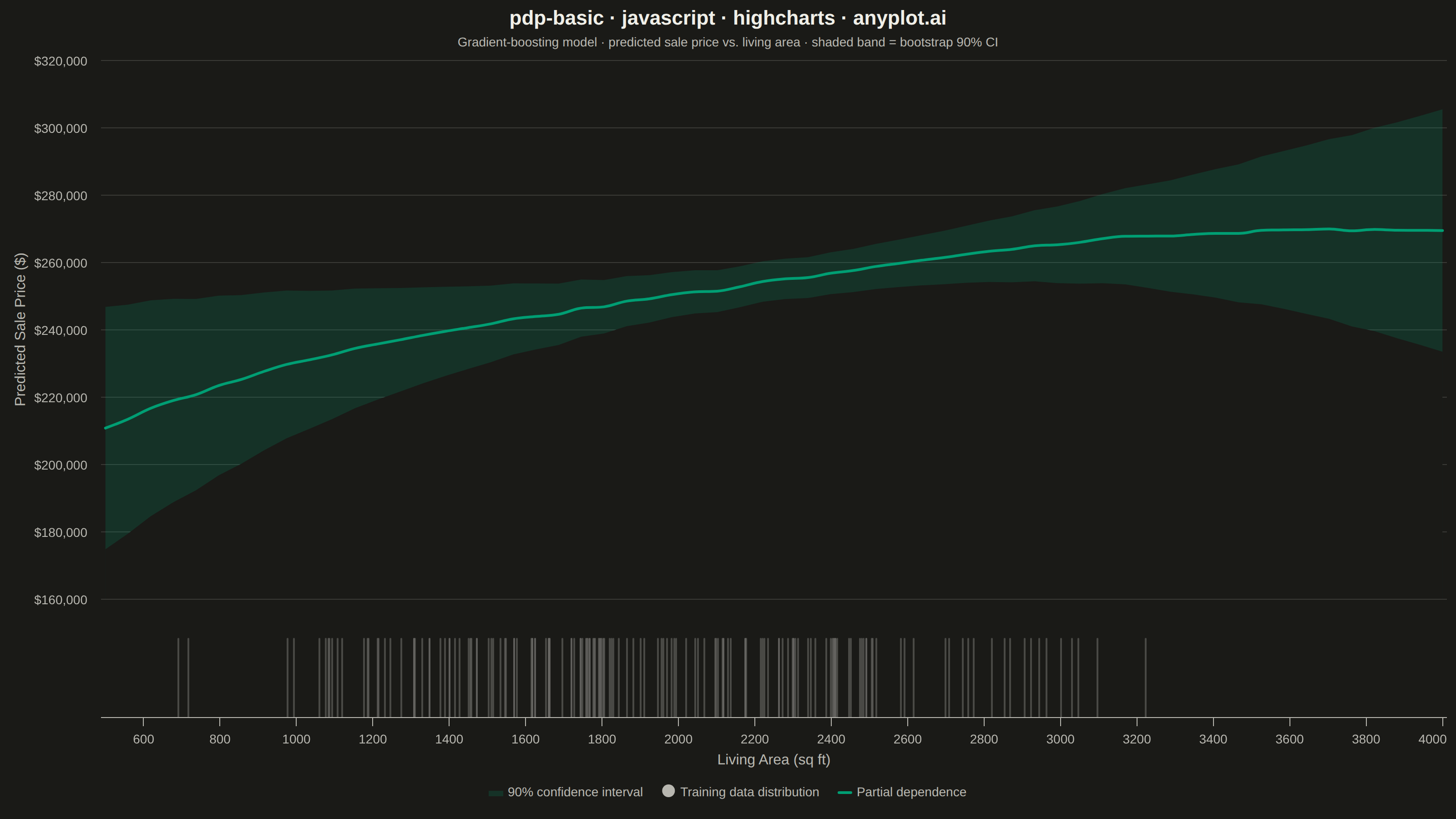The height and width of the screenshot is (819, 1456).
Task: Click the $320,000 y-axis label
Action: pyautogui.click(x=61, y=61)
